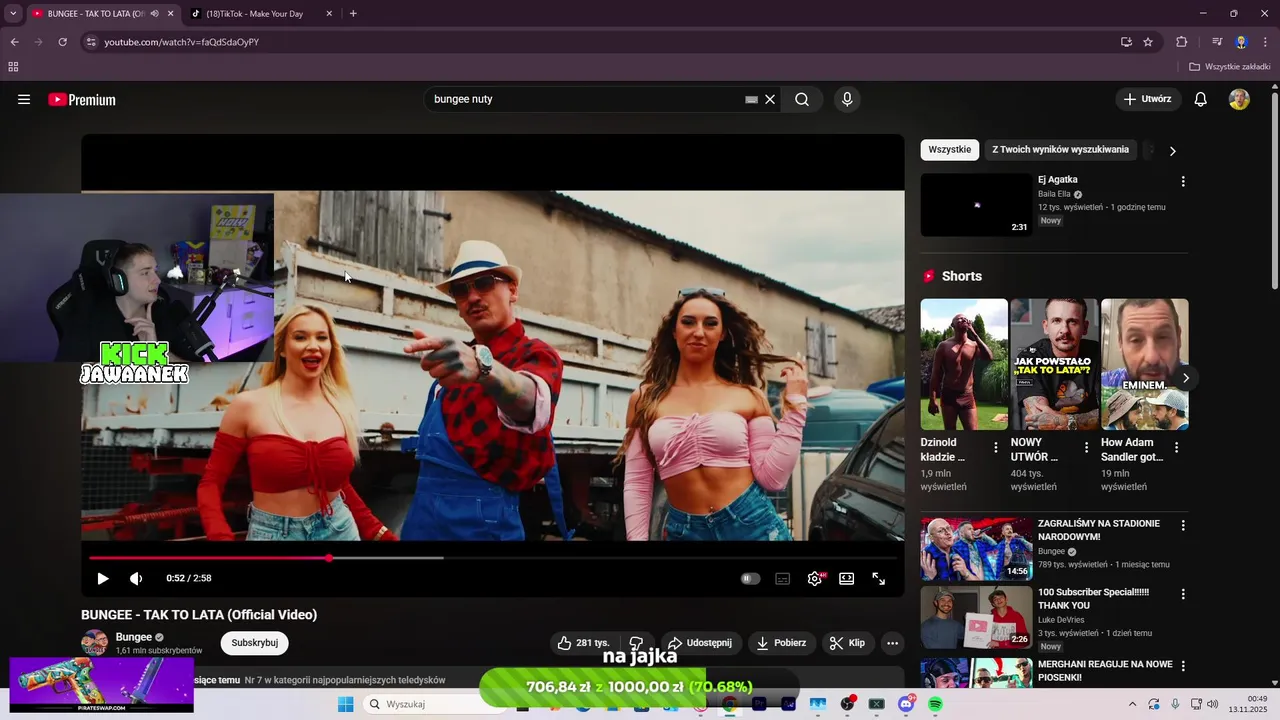1280x720 pixels.
Task: Open more actions ellipsis under video
Action: 893,643
